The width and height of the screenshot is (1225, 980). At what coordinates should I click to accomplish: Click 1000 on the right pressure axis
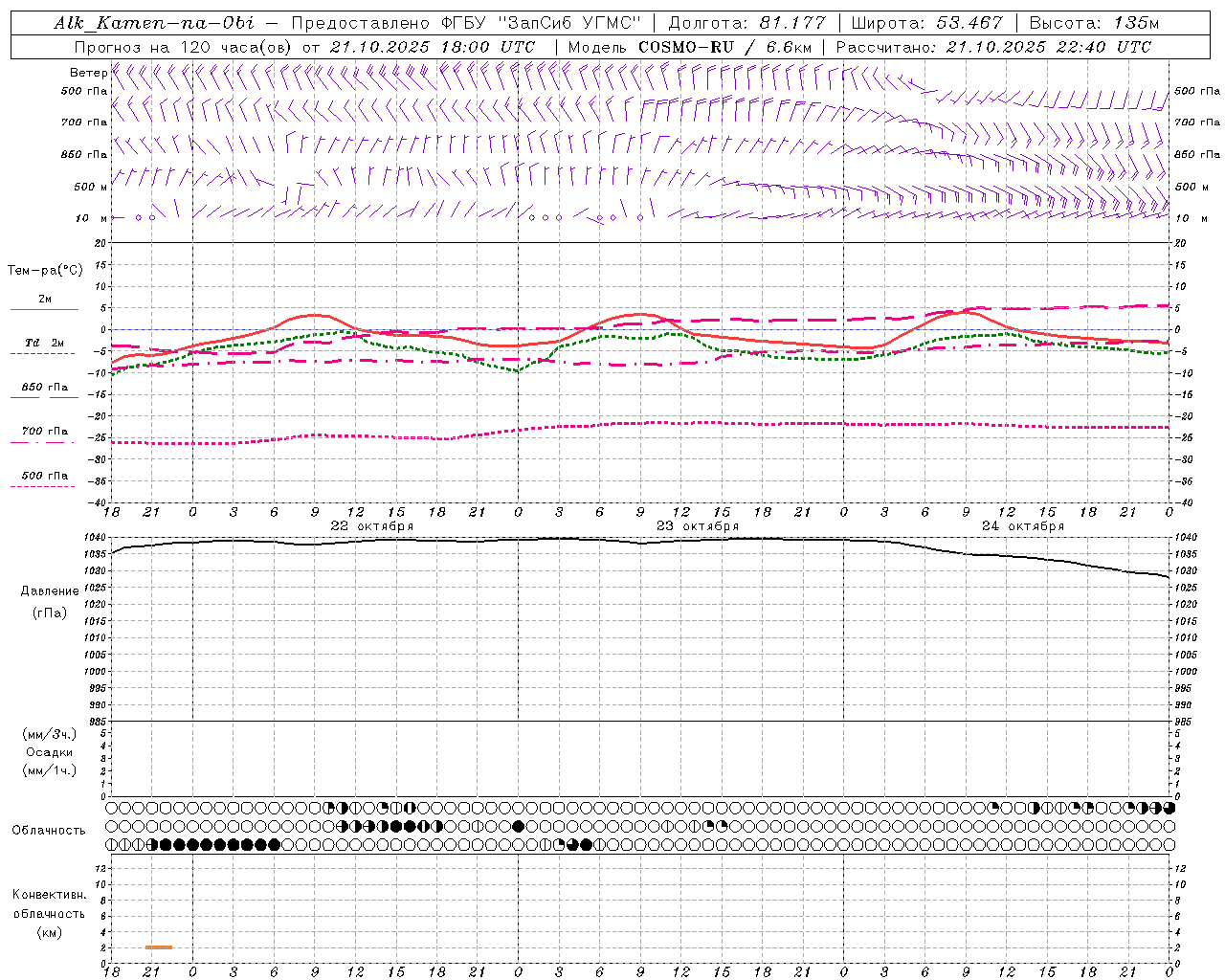pyautogui.click(x=1186, y=672)
